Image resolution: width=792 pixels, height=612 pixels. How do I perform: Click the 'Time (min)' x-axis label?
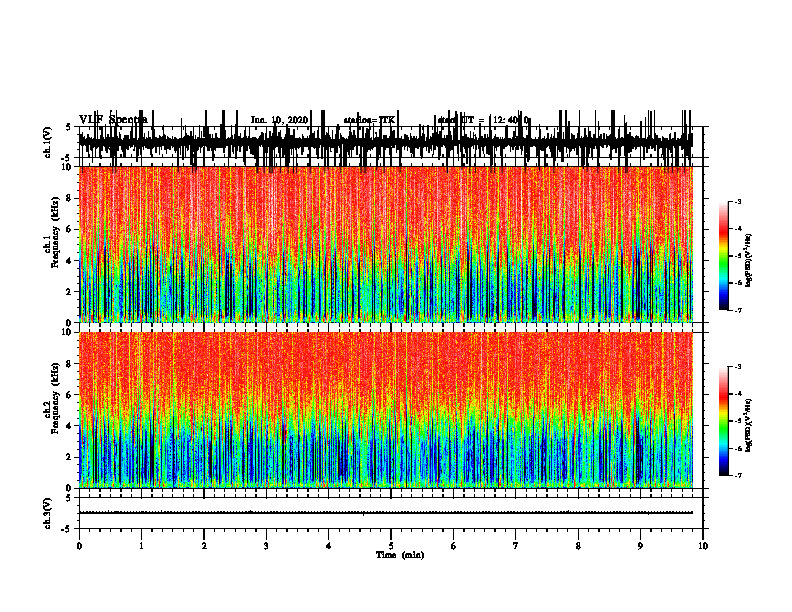[x=400, y=555]
